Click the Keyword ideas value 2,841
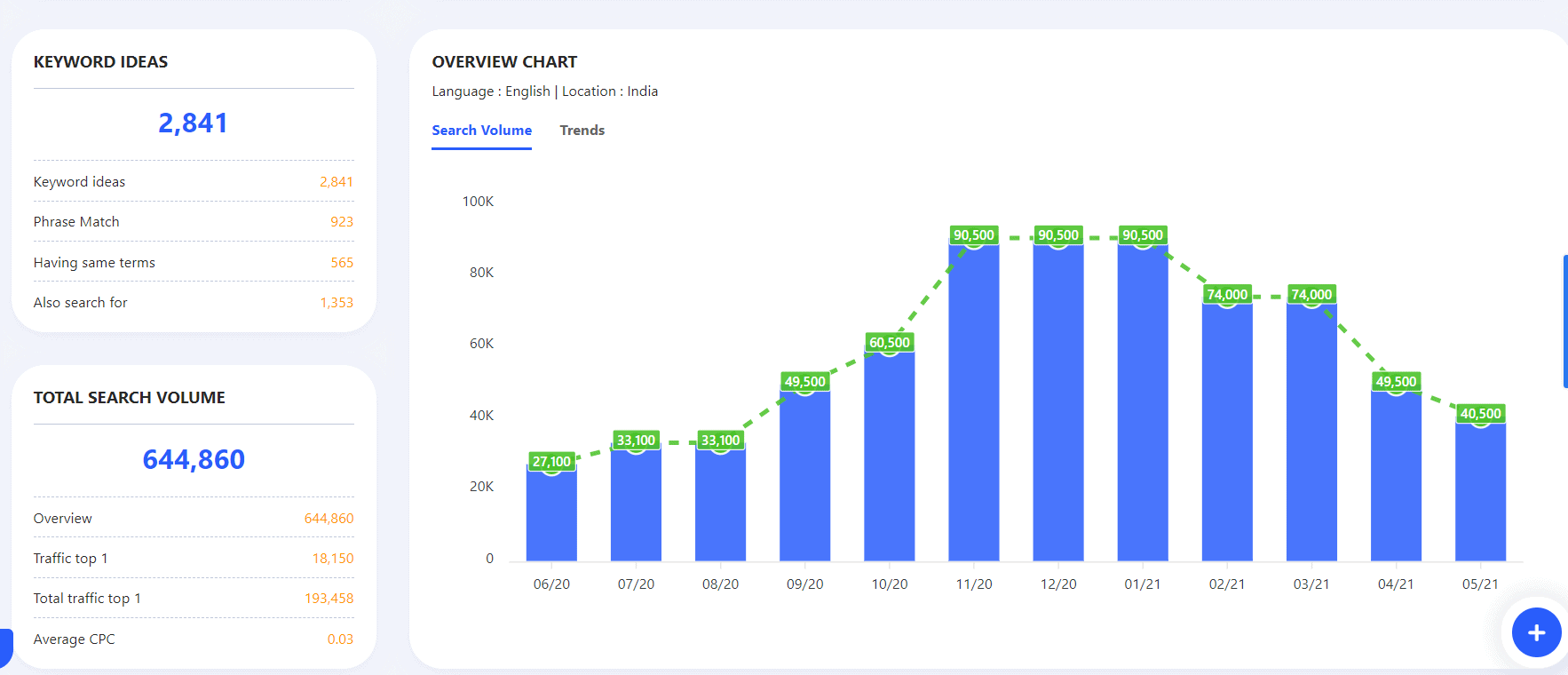The image size is (1568, 675). [x=336, y=182]
